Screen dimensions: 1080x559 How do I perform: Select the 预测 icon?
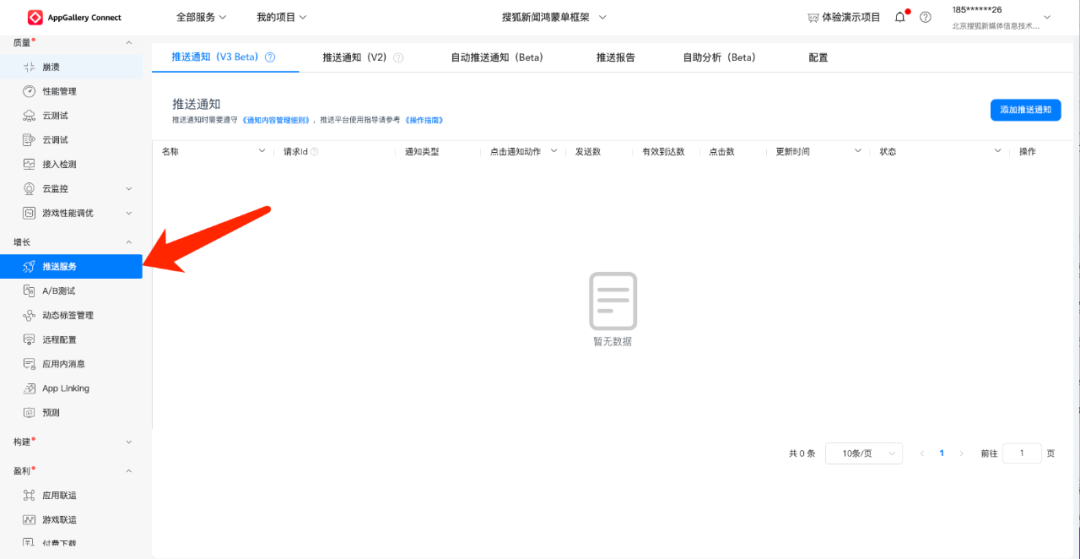[x=29, y=412]
